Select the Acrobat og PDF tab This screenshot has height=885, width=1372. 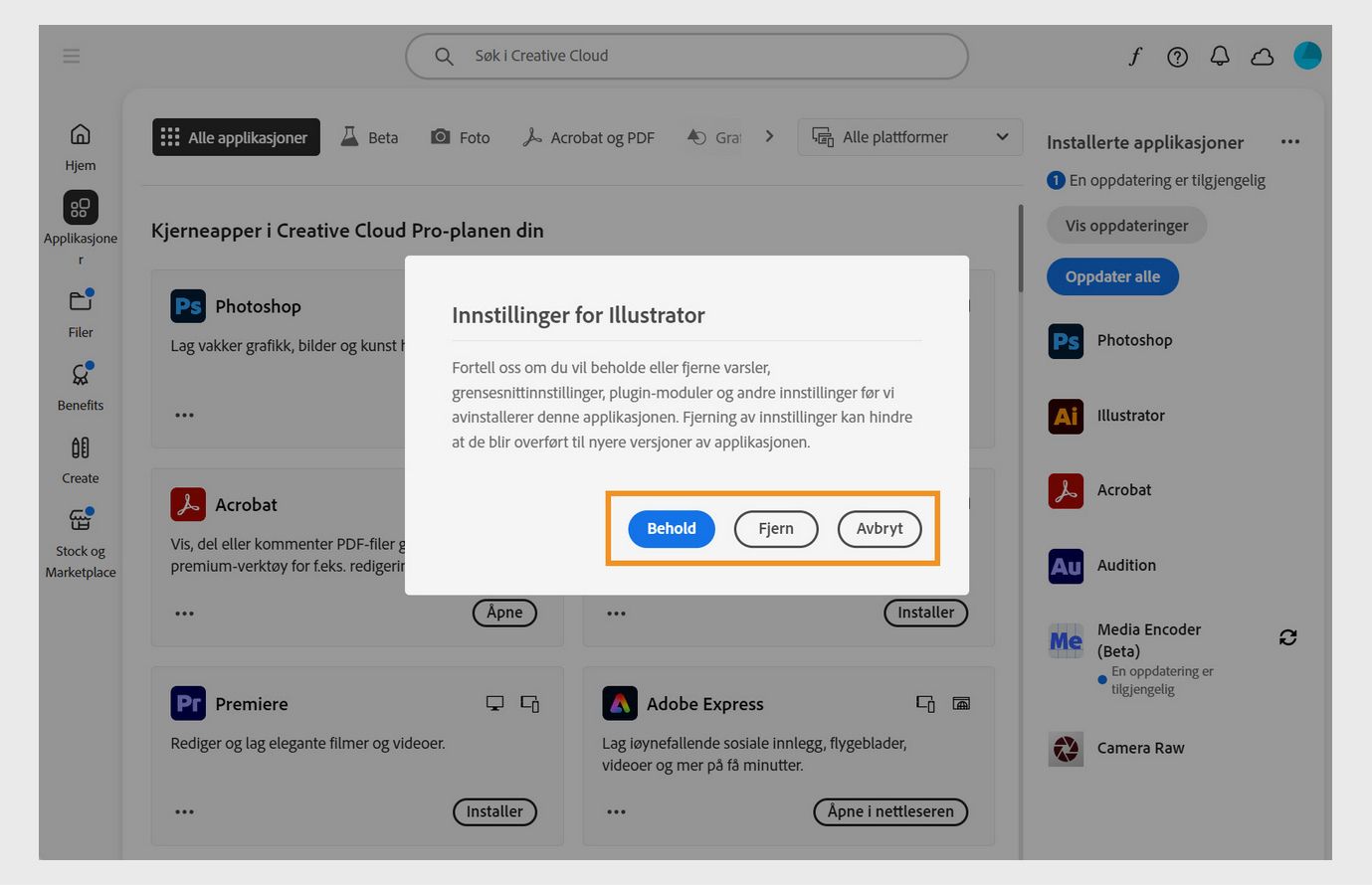coord(588,137)
